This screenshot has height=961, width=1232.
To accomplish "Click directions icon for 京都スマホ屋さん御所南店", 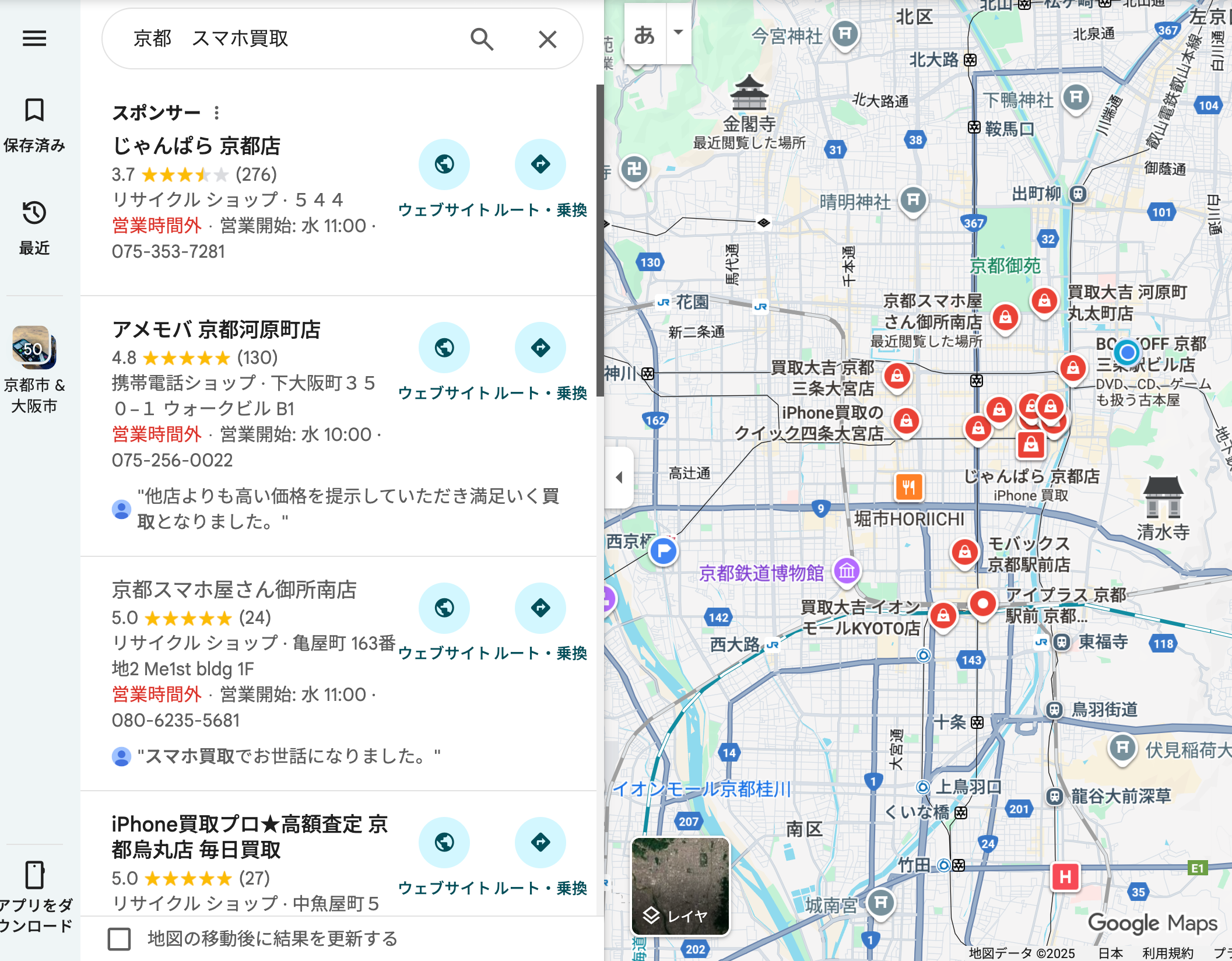I will click(540, 608).
